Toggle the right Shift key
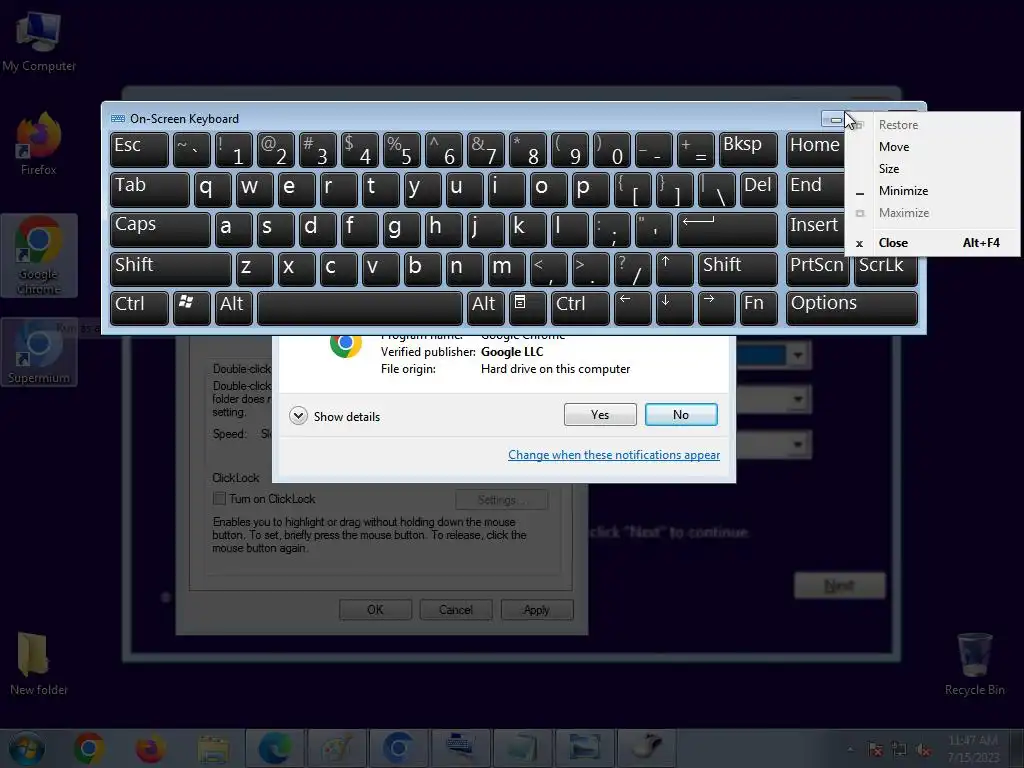The image size is (1024, 768). 737,269
